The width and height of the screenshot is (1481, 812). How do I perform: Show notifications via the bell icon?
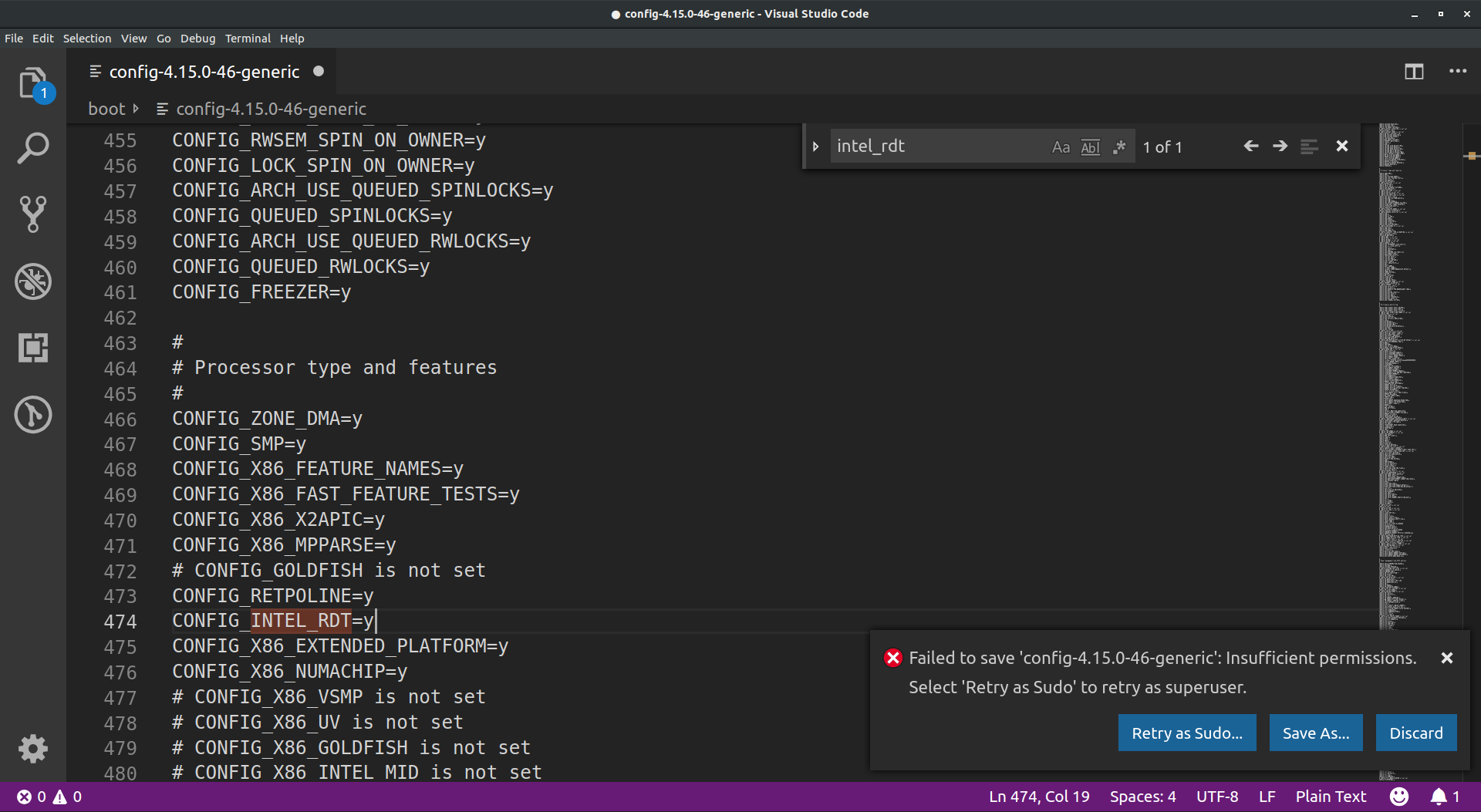point(1439,797)
